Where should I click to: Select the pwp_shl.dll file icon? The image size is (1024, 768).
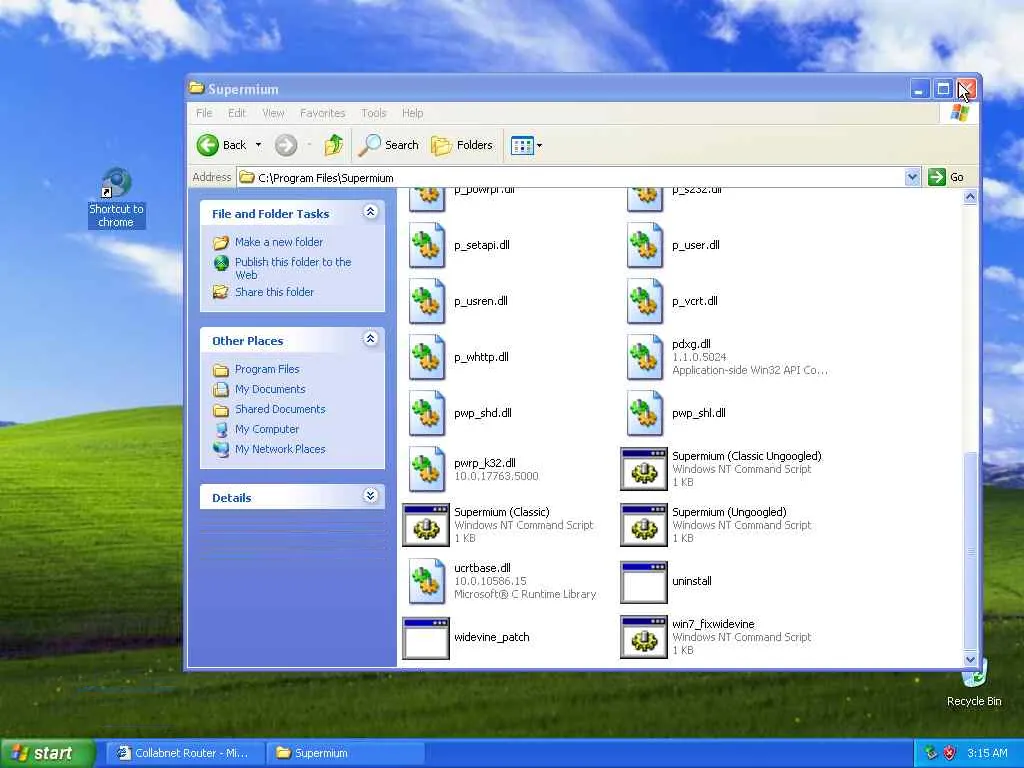click(x=645, y=413)
